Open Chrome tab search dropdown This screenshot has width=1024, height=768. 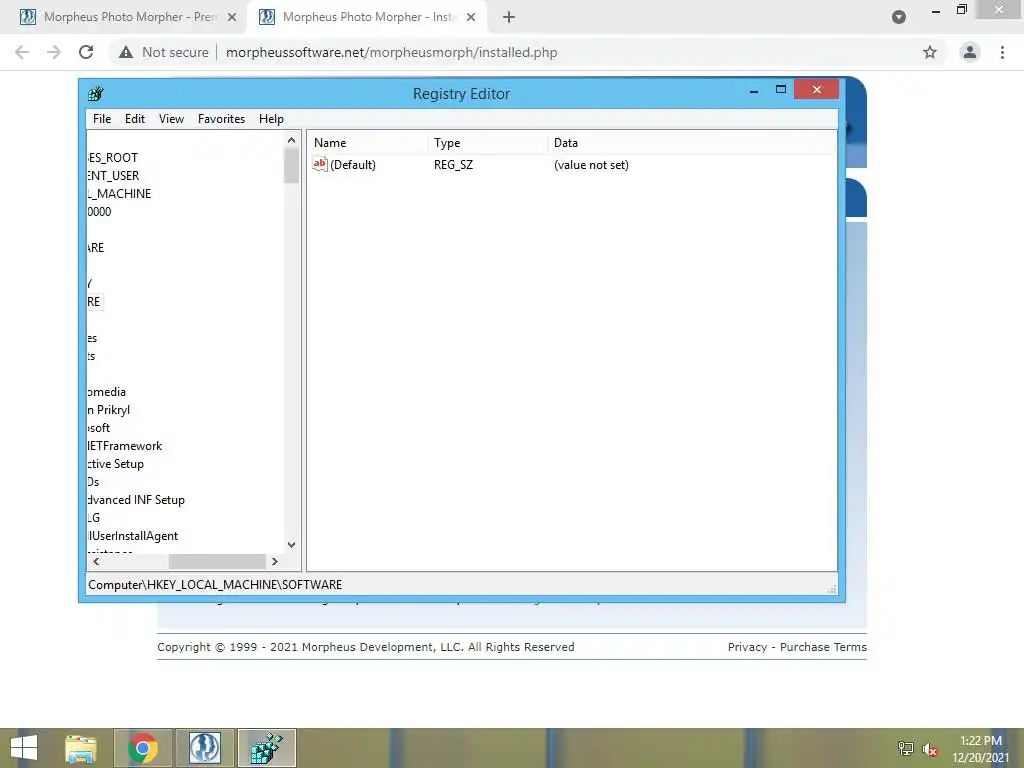point(899,18)
